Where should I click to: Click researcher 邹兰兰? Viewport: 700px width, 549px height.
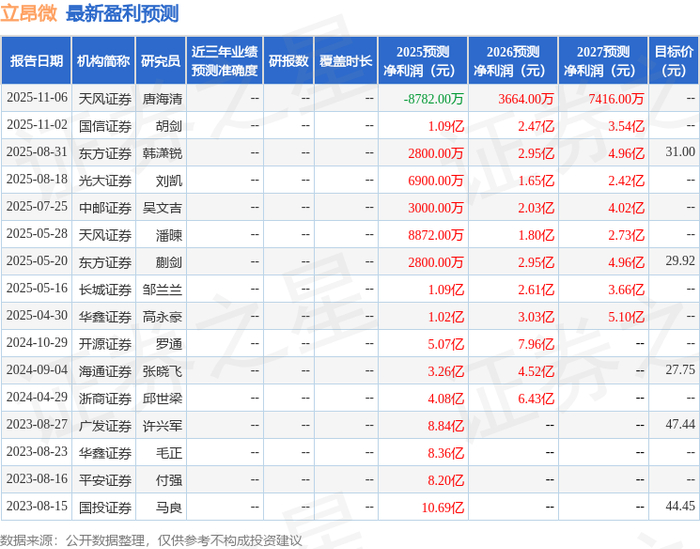click(x=162, y=290)
